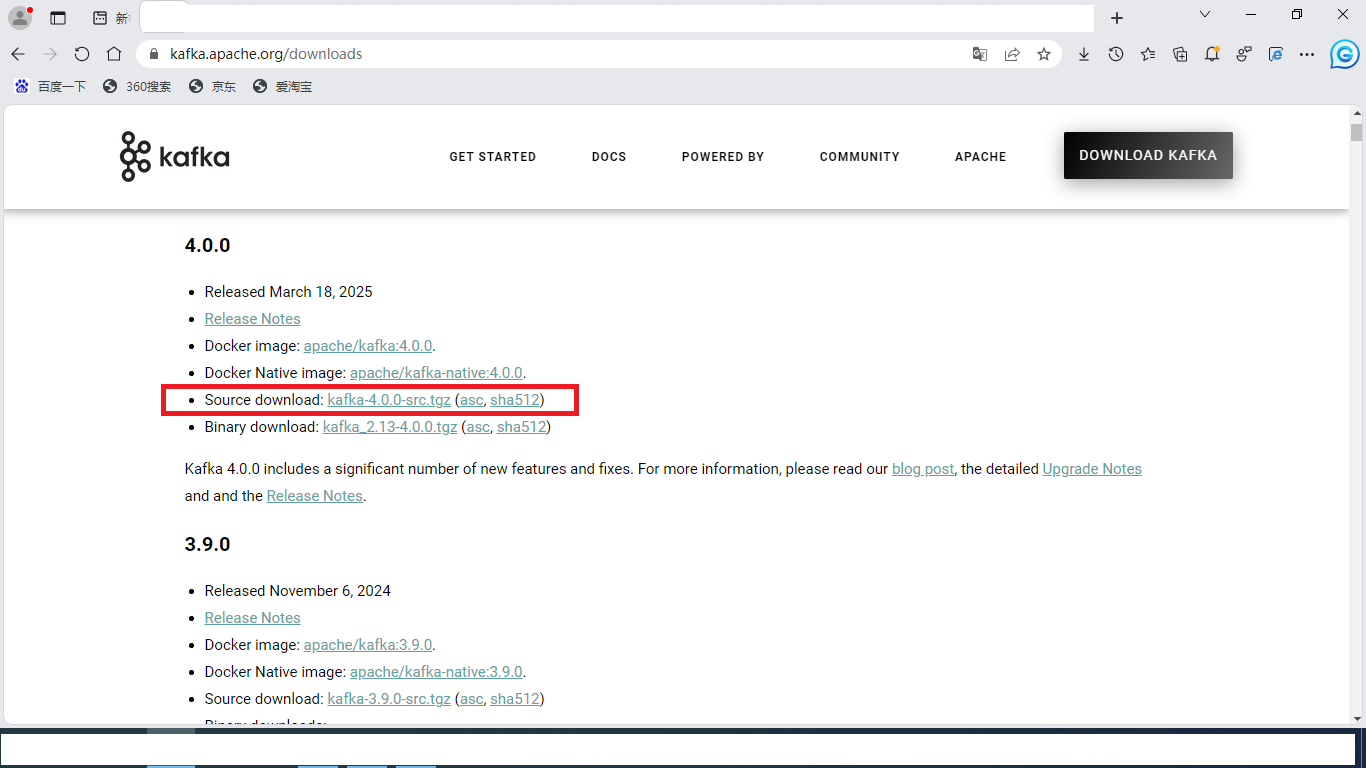Viewport: 1366px width, 768px height.
Task: Open the GET STARTED menu
Action: (493, 157)
